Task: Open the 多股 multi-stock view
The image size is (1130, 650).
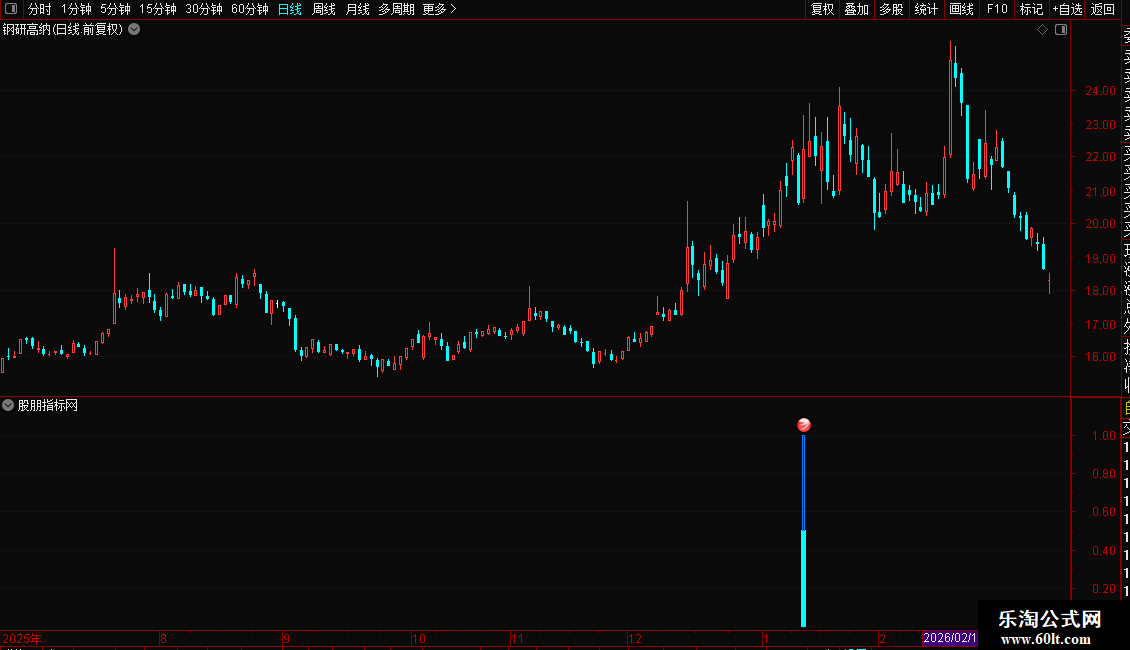Action: click(x=891, y=9)
